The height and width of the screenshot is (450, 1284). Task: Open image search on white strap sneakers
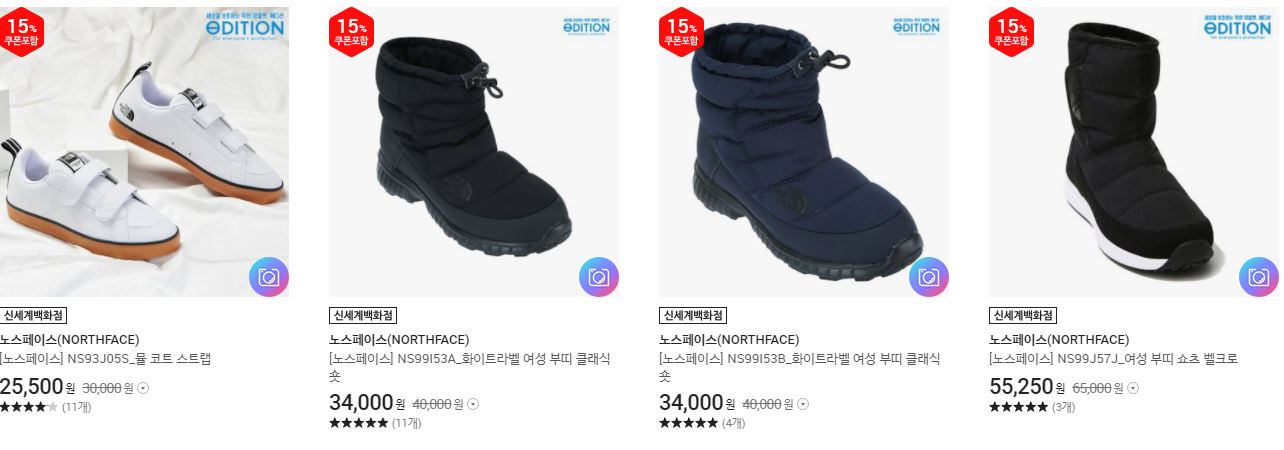pyautogui.click(x=269, y=277)
